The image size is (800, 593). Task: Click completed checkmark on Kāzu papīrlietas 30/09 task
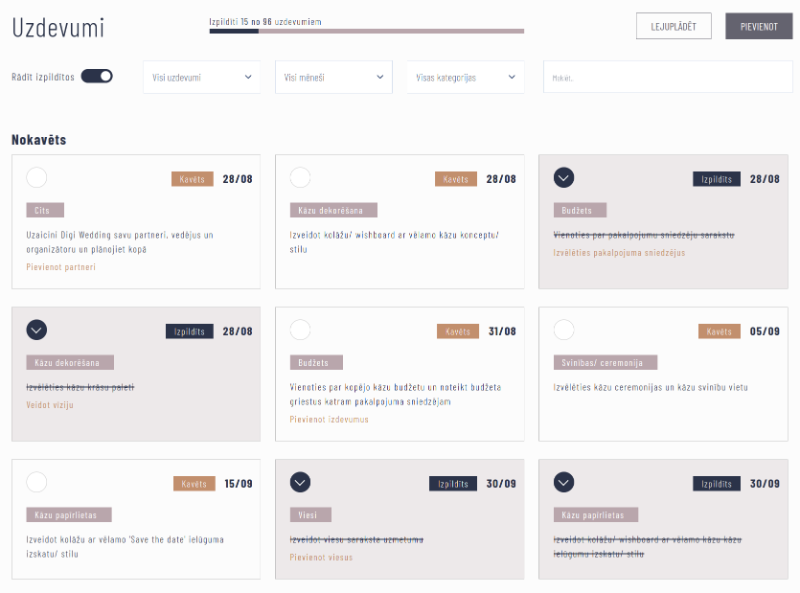(564, 483)
